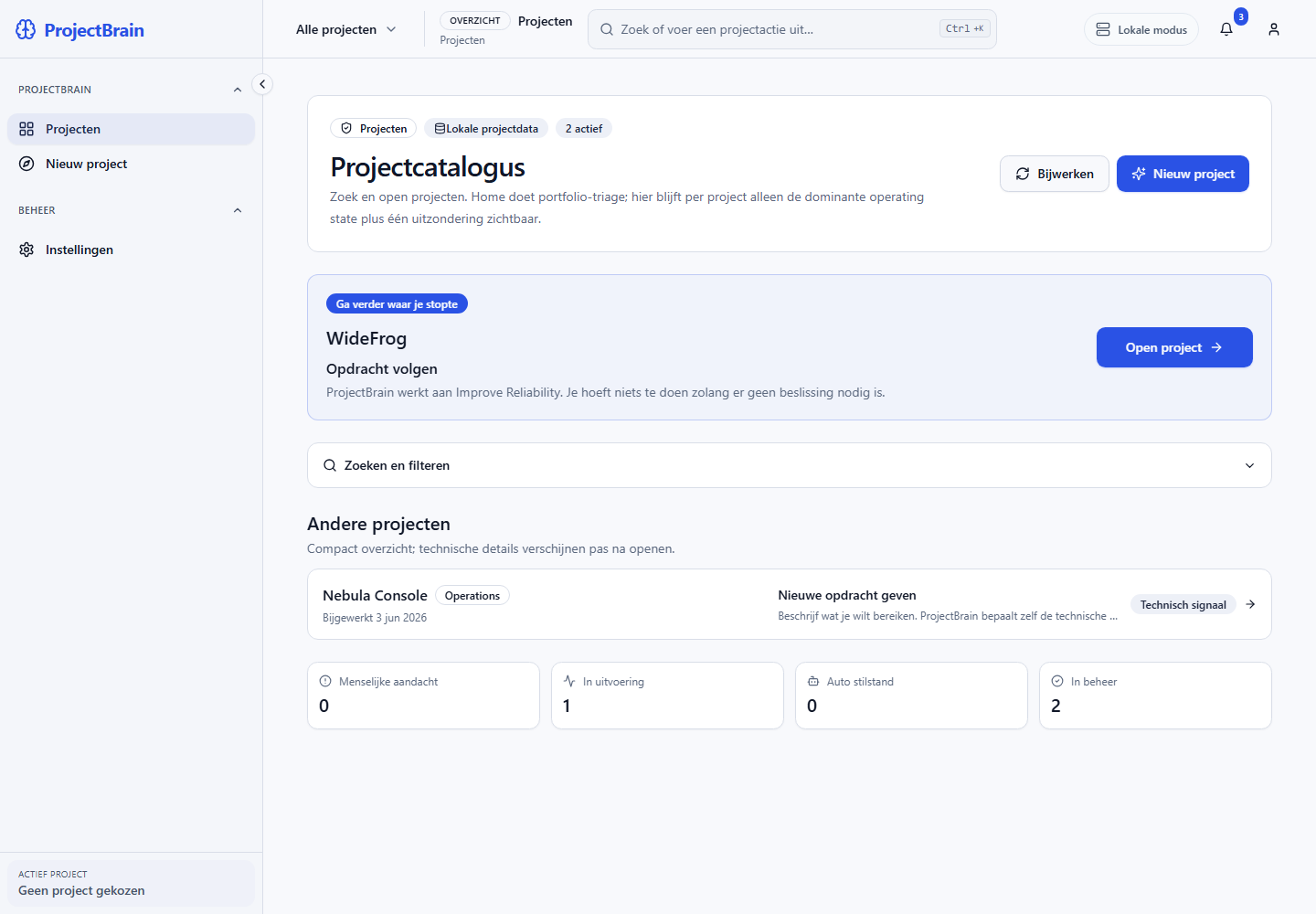The image size is (1316, 914).
Task: Click the search magnifier icon in top bar
Action: coord(607,29)
